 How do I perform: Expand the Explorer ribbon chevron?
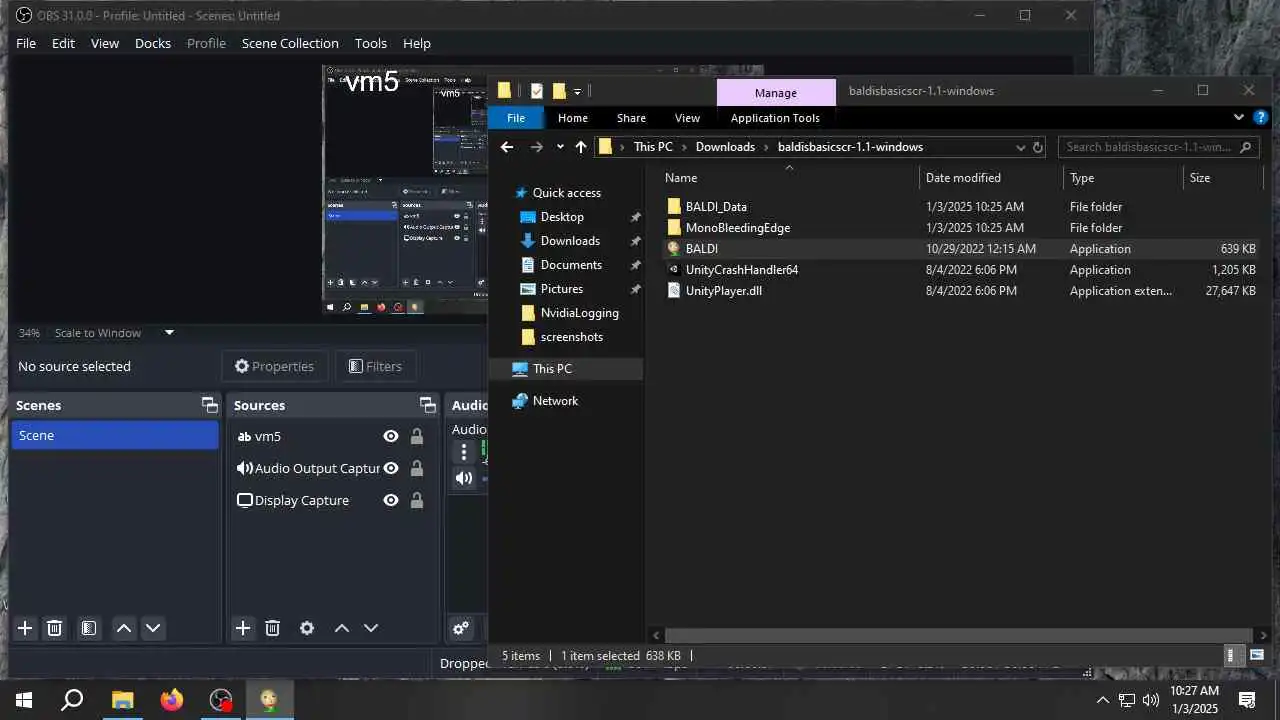1239,117
